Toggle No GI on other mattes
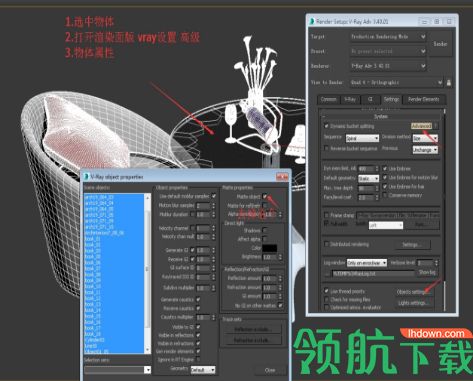The width and height of the screenshot is (473, 381). click(x=280, y=305)
